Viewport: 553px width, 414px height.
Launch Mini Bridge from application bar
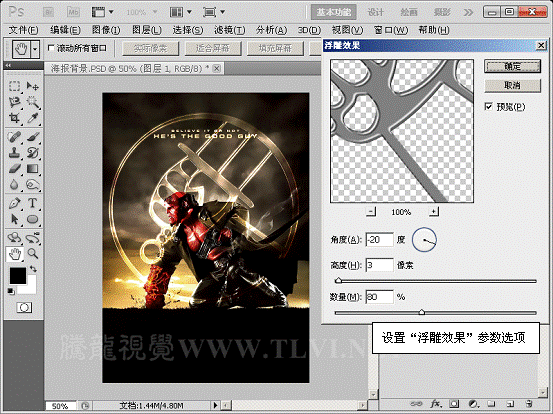click(x=73, y=12)
